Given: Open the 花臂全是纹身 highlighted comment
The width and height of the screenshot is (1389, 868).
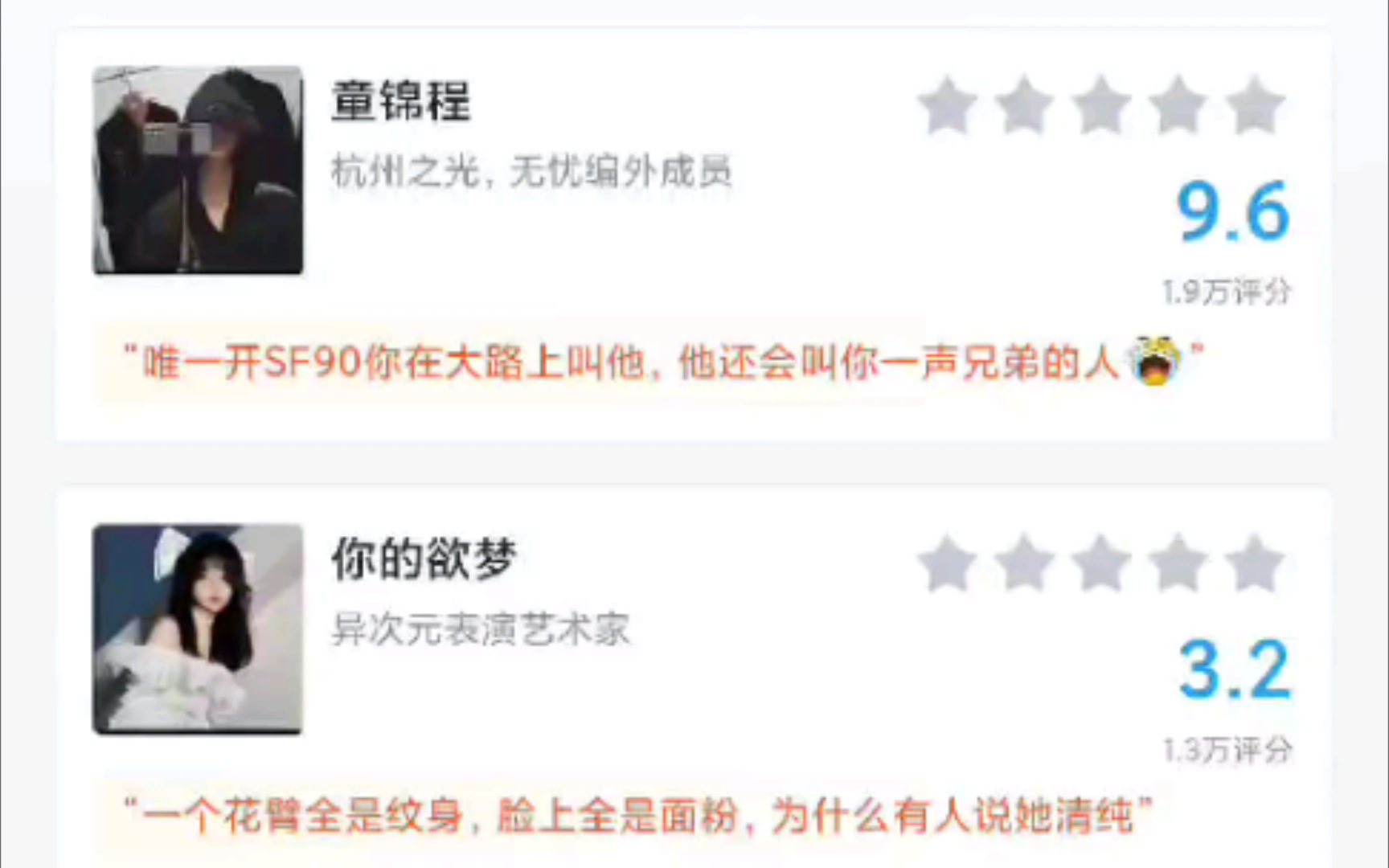Looking at the screenshot, I should pos(637,817).
